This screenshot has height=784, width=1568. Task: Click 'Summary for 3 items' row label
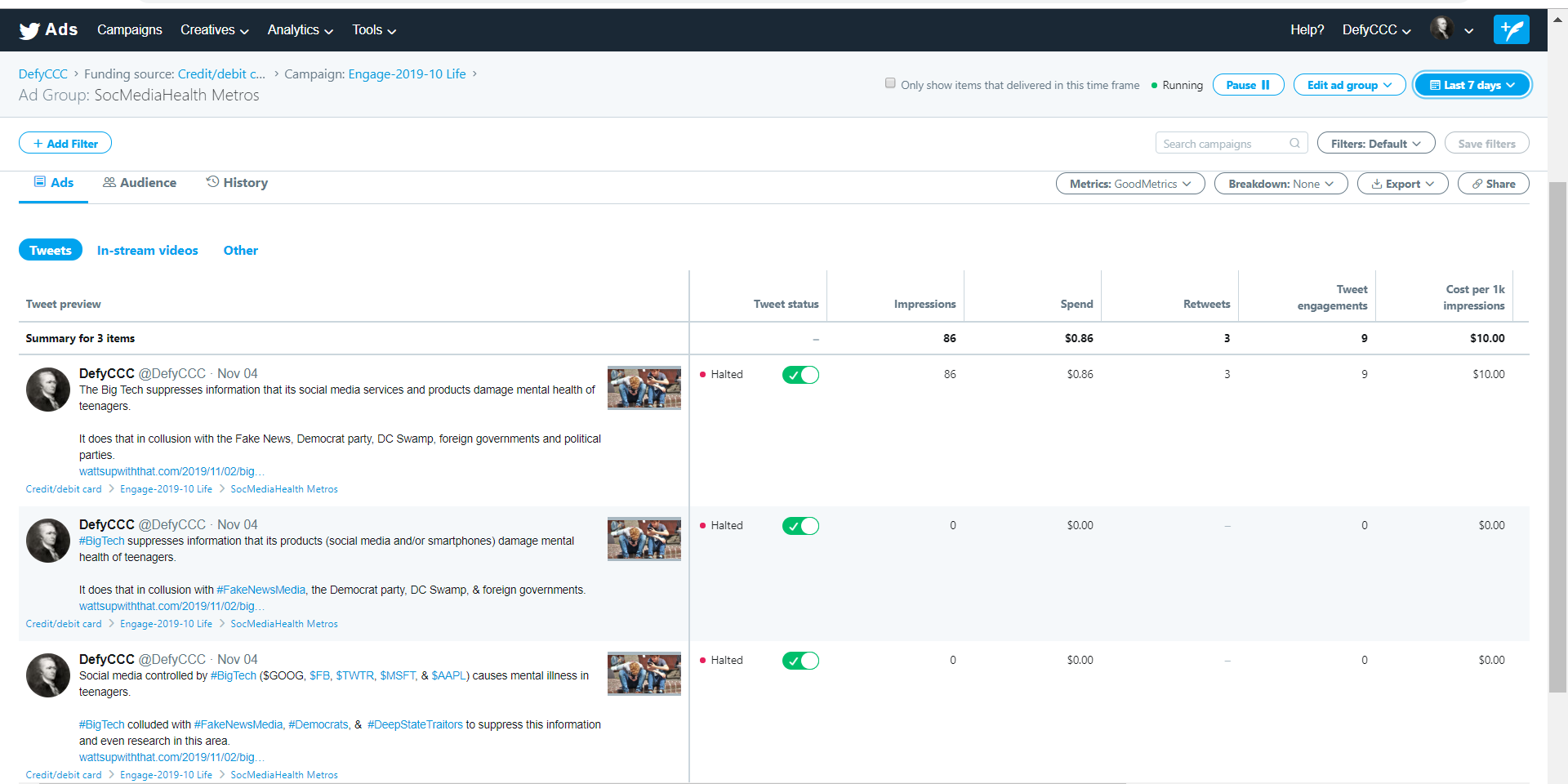[x=80, y=338]
